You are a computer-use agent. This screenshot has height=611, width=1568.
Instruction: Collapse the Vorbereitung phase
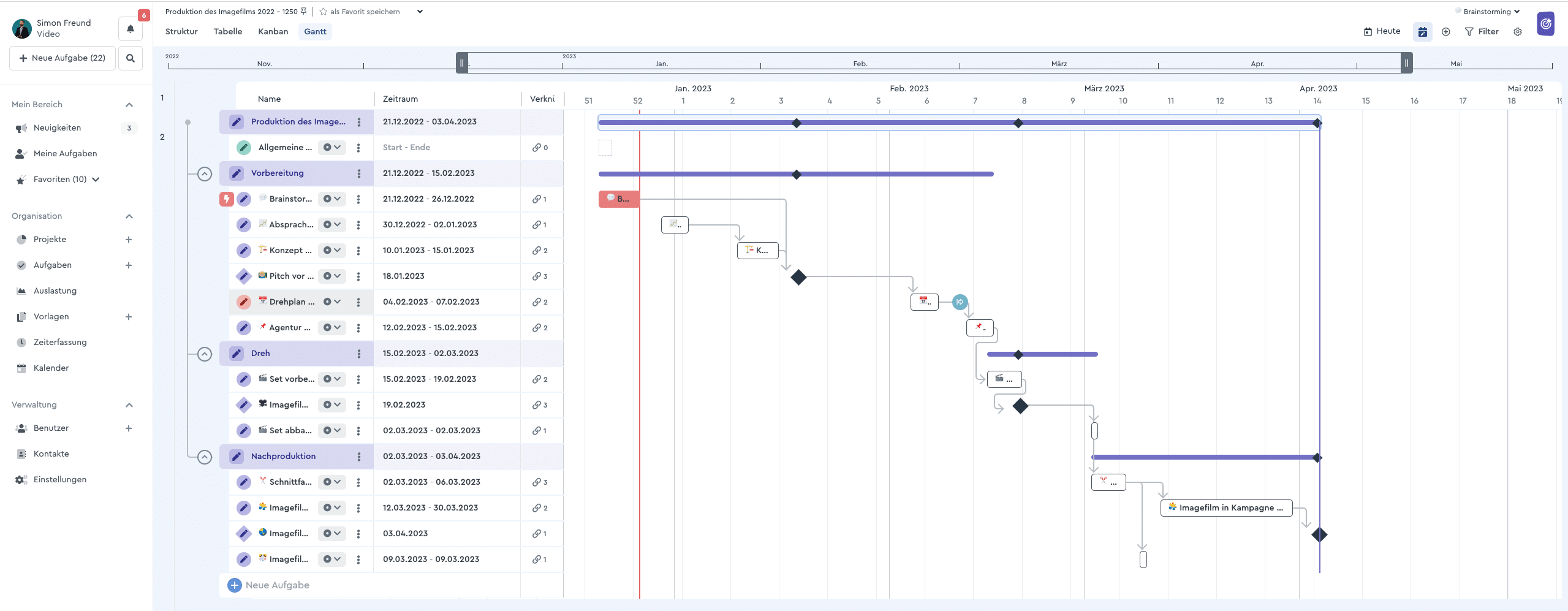point(205,174)
